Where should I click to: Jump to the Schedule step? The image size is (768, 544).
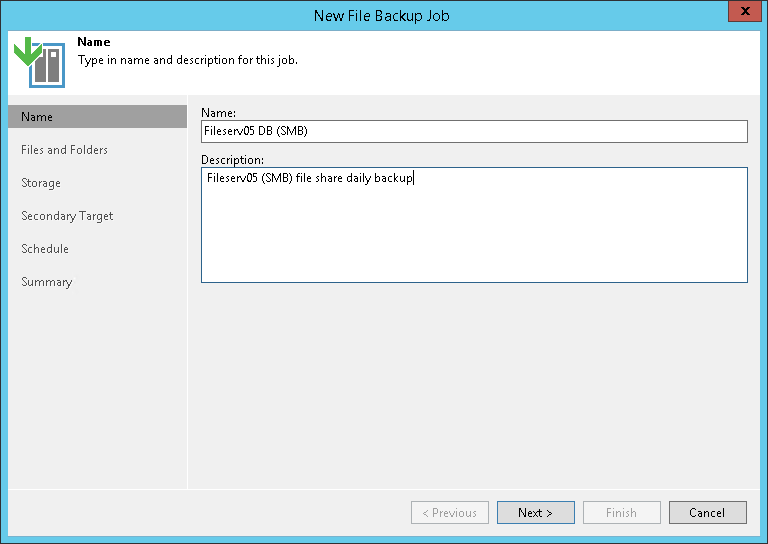point(45,249)
